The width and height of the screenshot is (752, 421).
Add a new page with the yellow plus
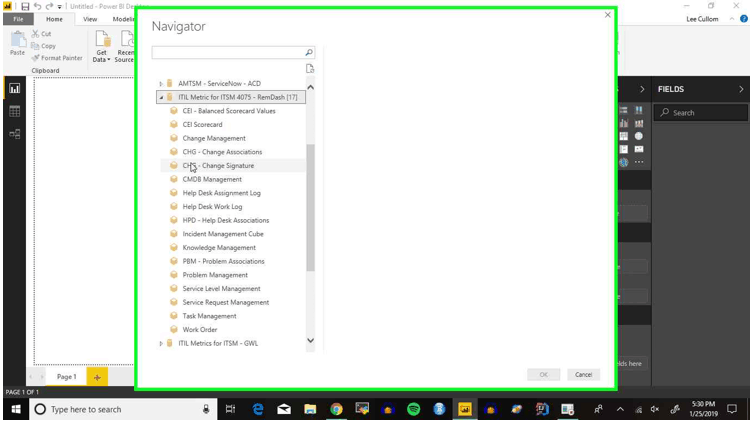(x=97, y=377)
